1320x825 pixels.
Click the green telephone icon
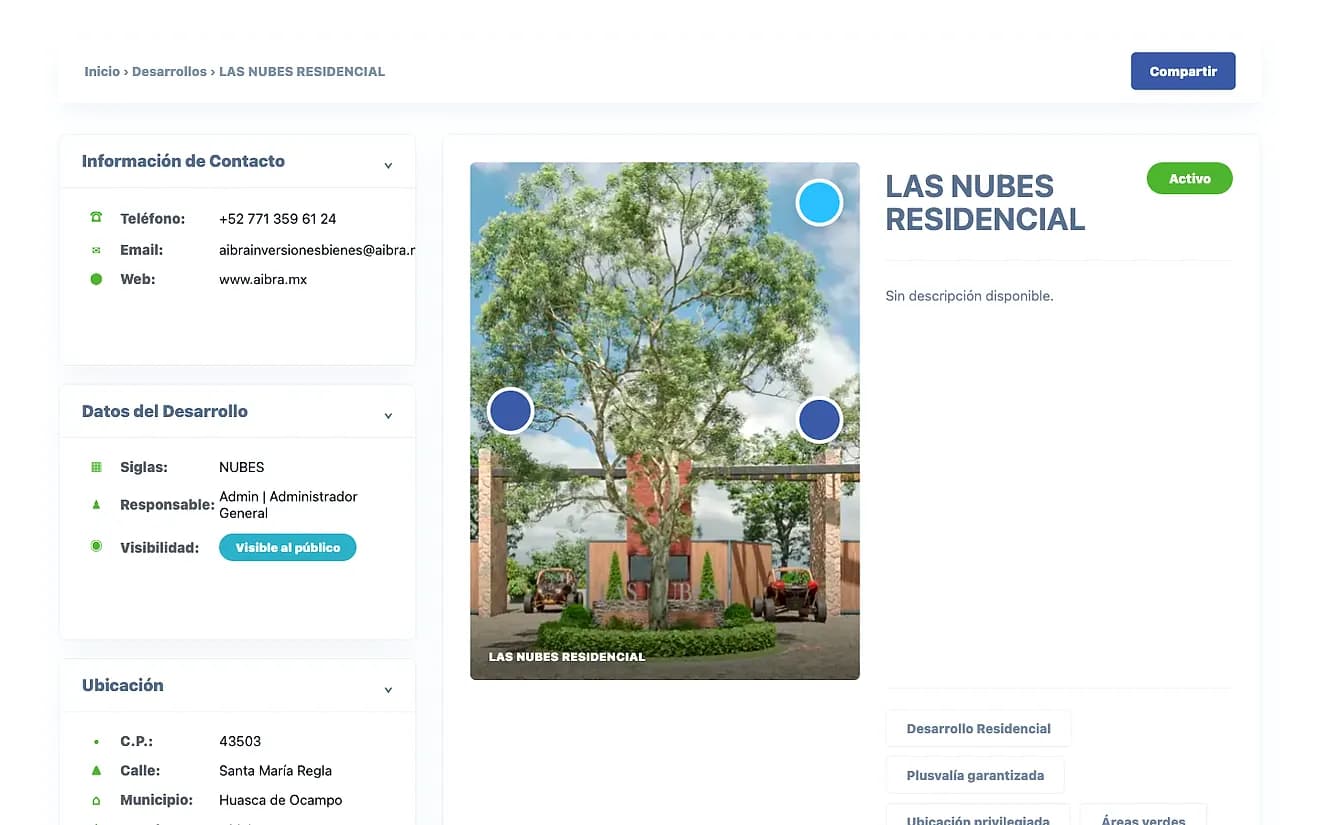(x=96, y=218)
